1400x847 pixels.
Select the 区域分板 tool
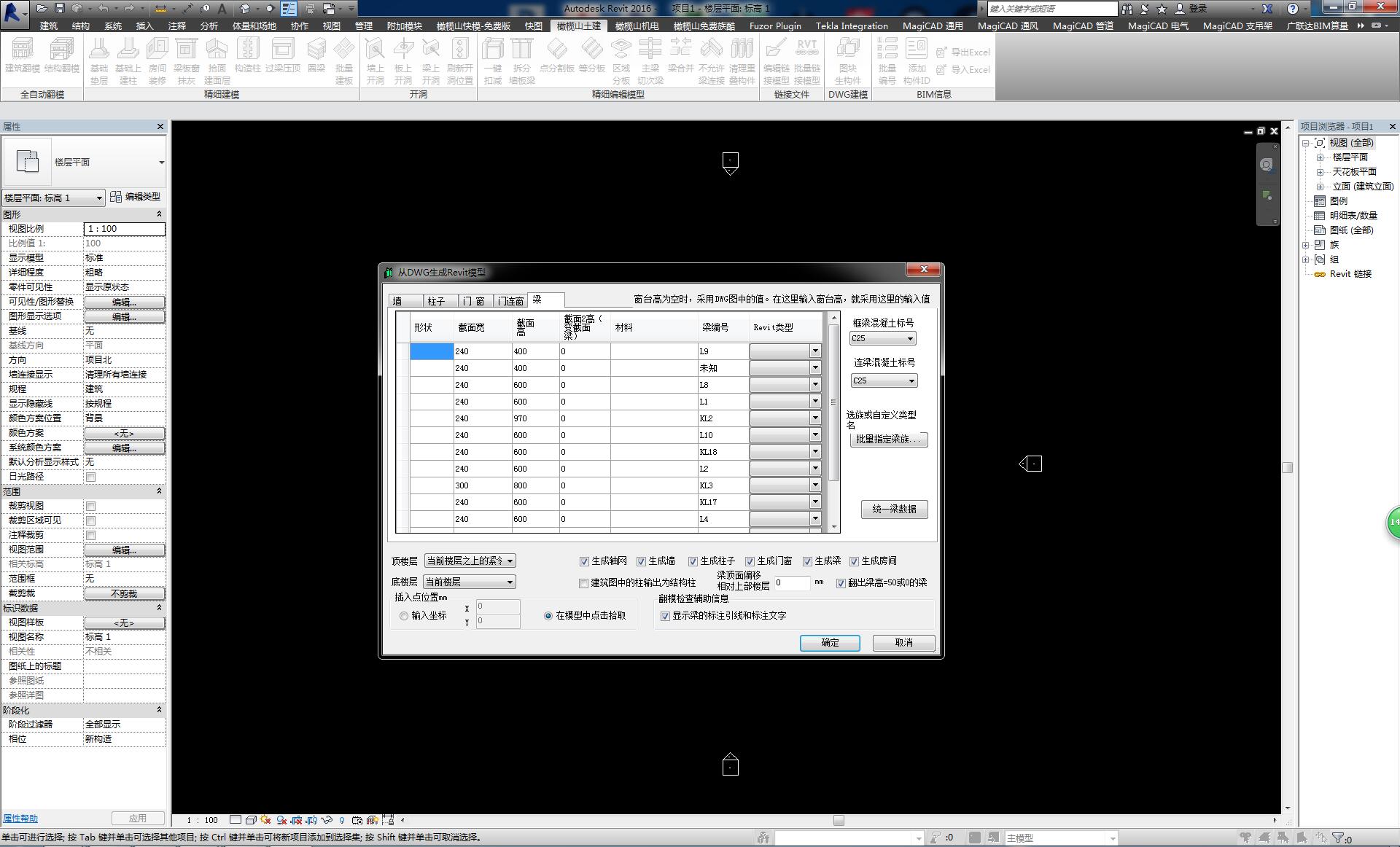pos(621,61)
